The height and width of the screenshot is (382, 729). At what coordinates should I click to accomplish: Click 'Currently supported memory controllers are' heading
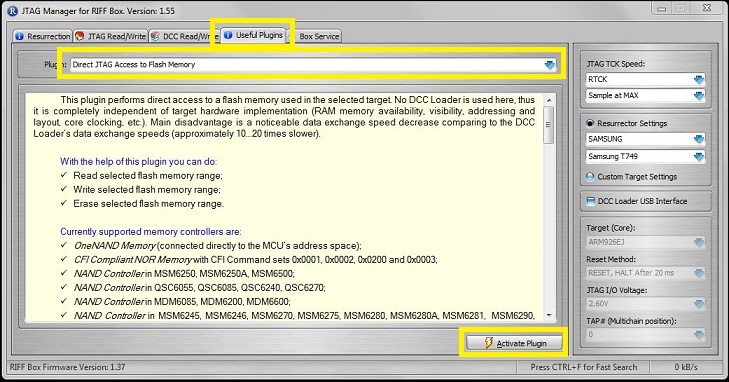[151, 231]
